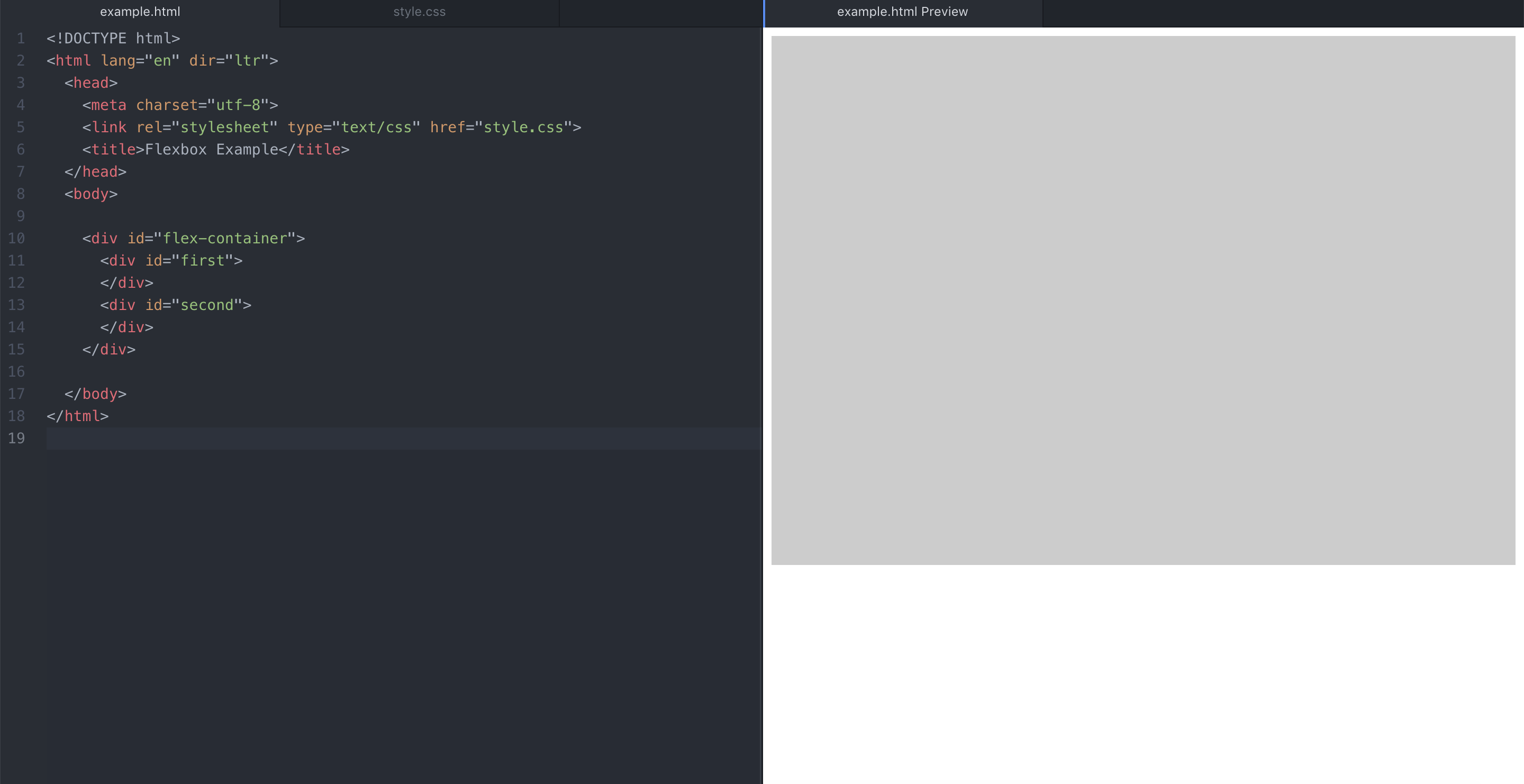Click the highlighted empty line 19 in editor
The height and width of the screenshot is (784, 1524).
click(x=402, y=438)
